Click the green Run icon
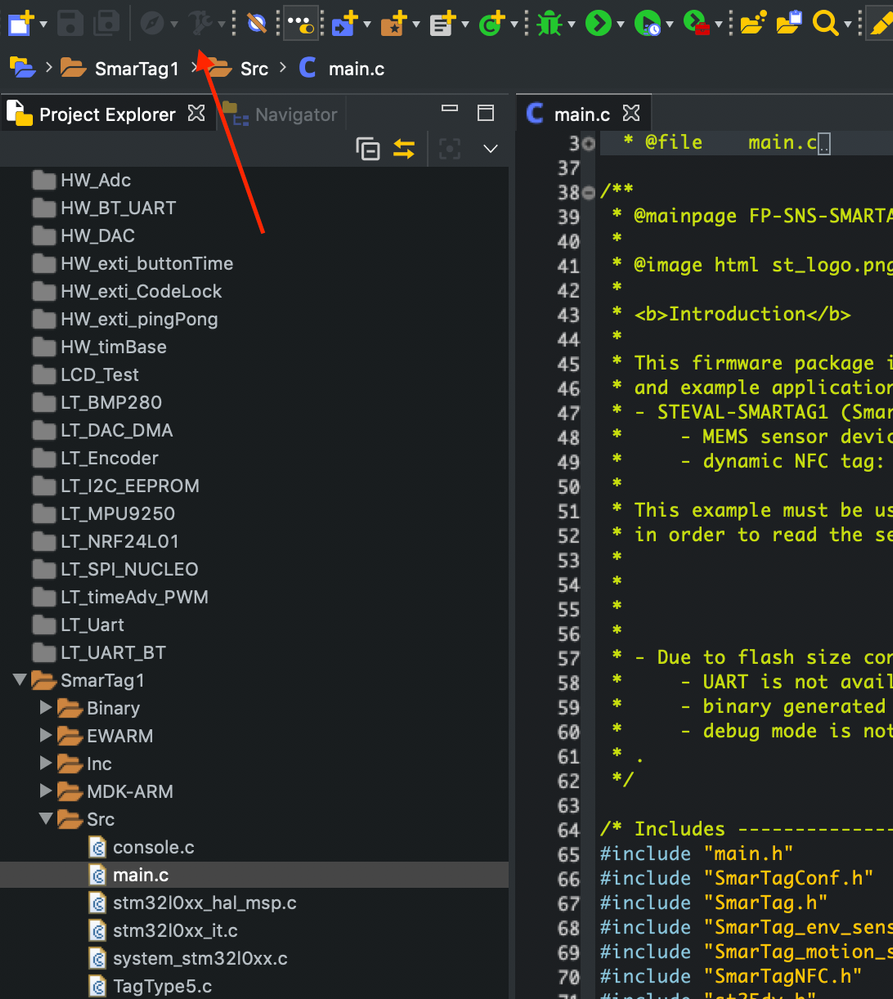This screenshot has height=999, width=893. click(x=598, y=24)
